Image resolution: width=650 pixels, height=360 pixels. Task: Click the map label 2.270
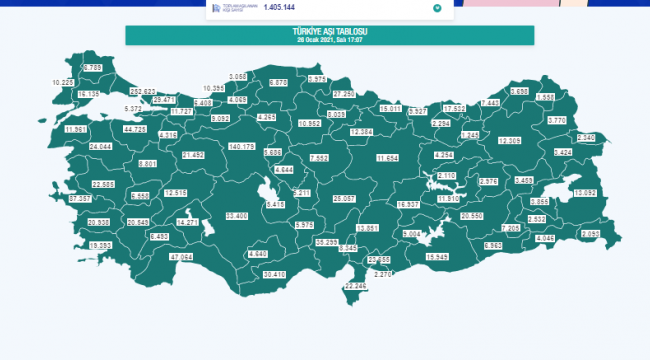383,275
